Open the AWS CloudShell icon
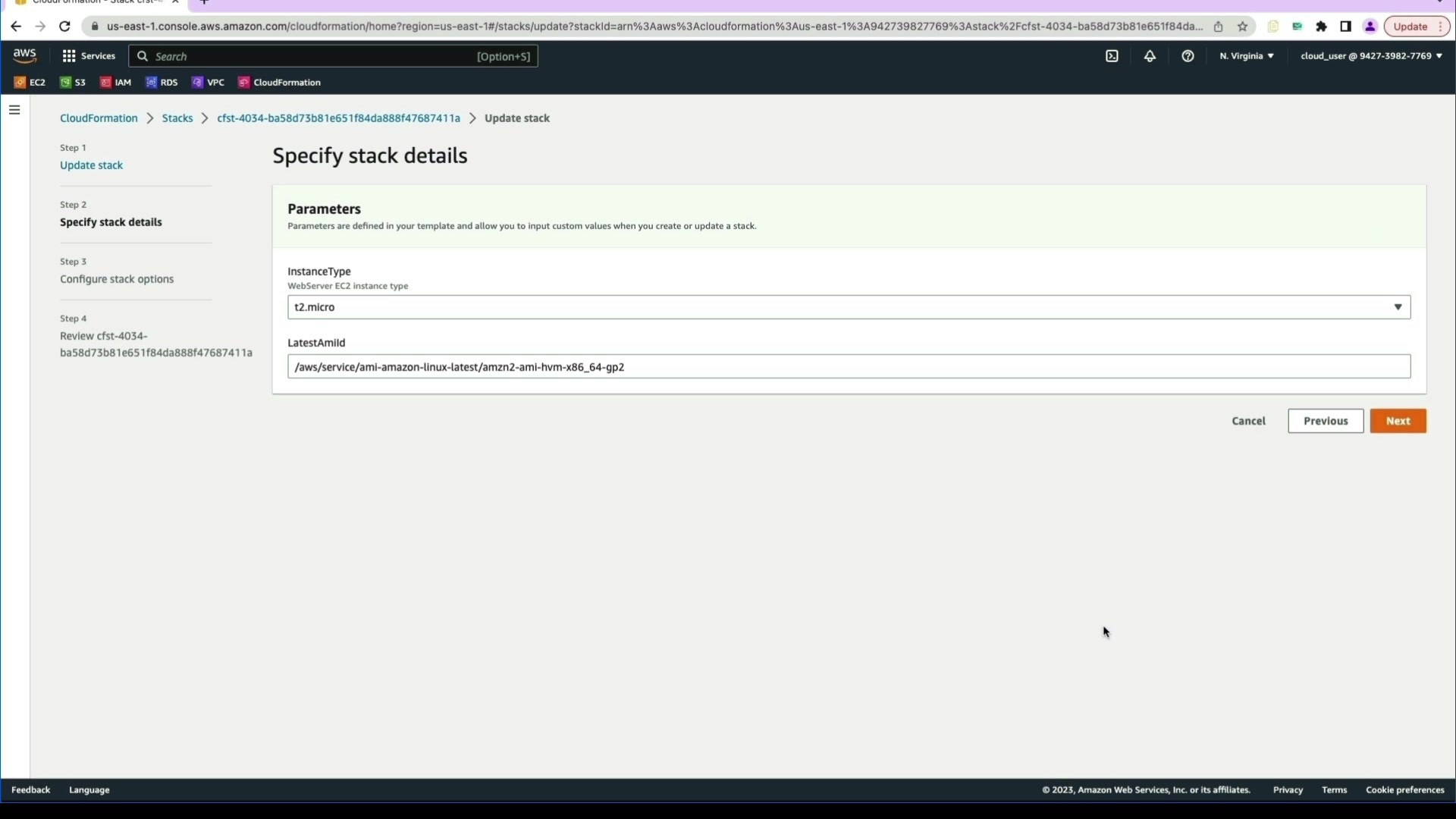The width and height of the screenshot is (1456, 819). (x=1112, y=56)
